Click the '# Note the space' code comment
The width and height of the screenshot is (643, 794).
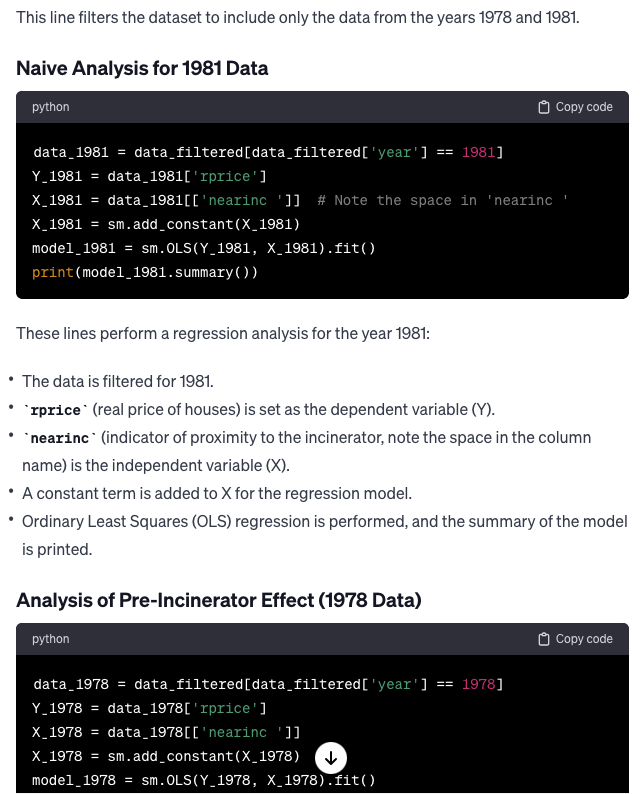(443, 201)
